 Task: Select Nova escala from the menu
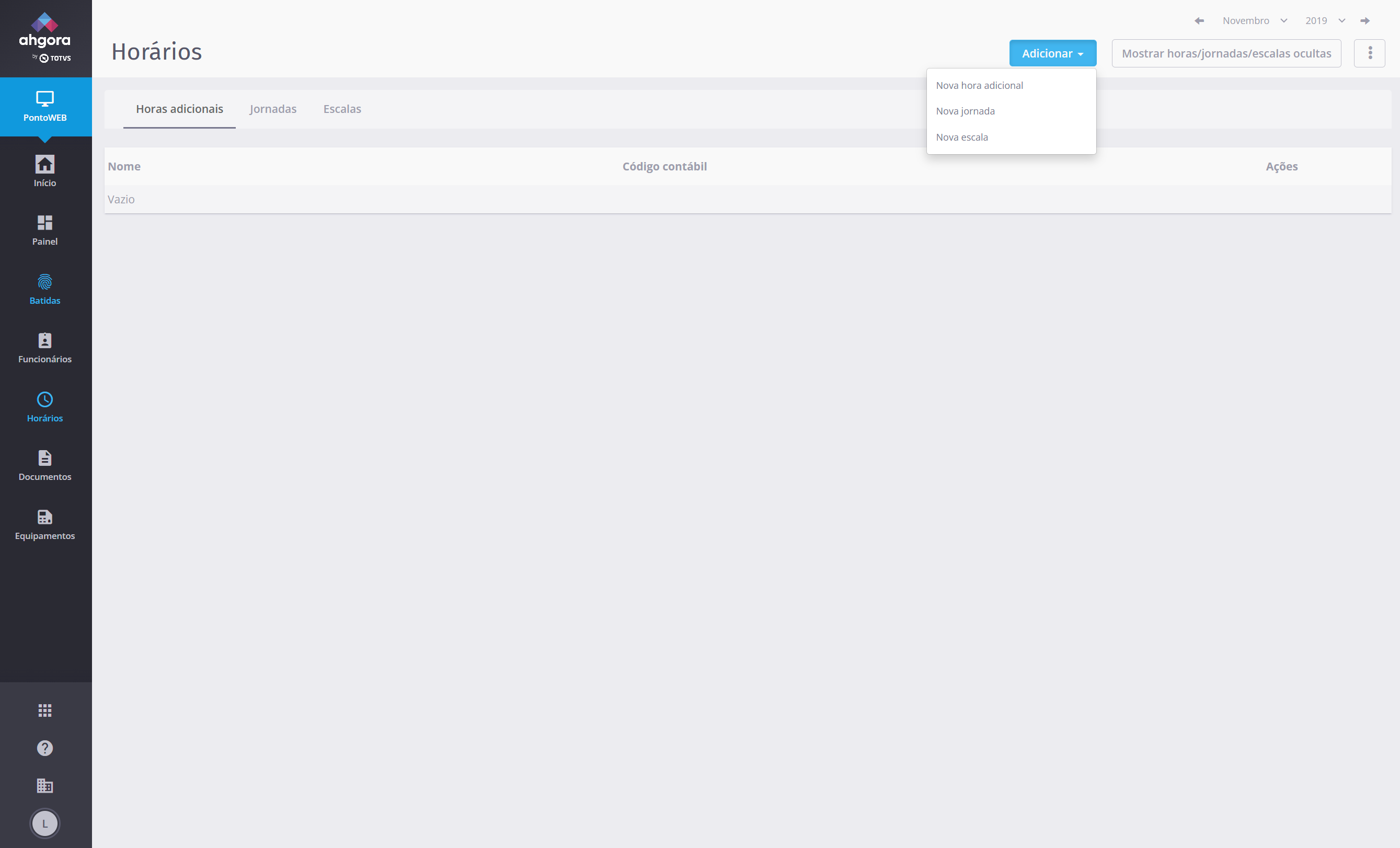(x=961, y=137)
